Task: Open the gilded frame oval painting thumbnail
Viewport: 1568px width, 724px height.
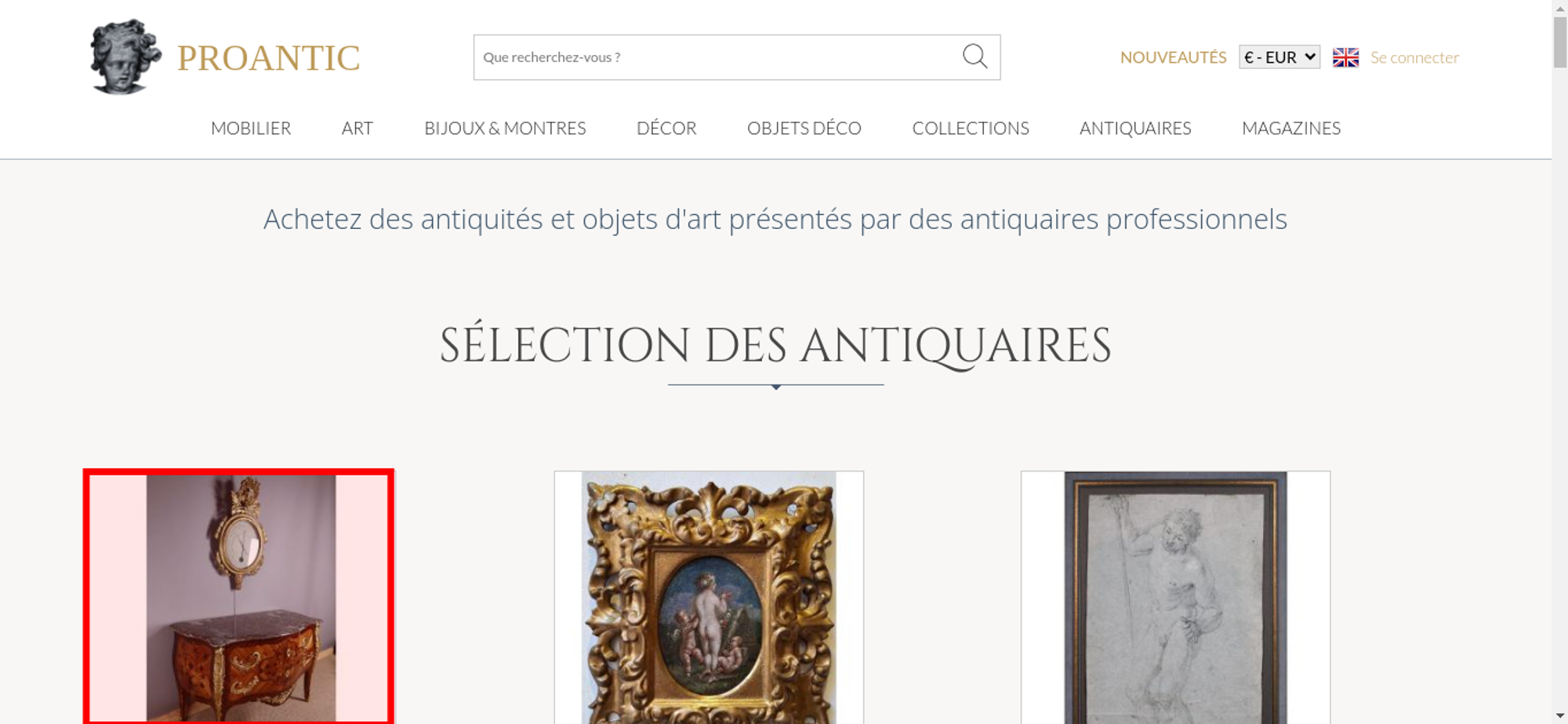Action: click(x=709, y=597)
